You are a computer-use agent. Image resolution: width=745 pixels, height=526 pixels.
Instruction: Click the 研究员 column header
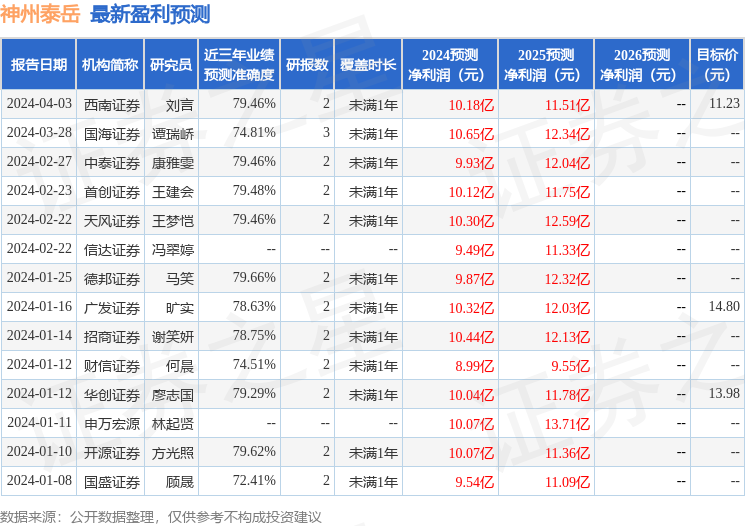[x=171, y=64]
